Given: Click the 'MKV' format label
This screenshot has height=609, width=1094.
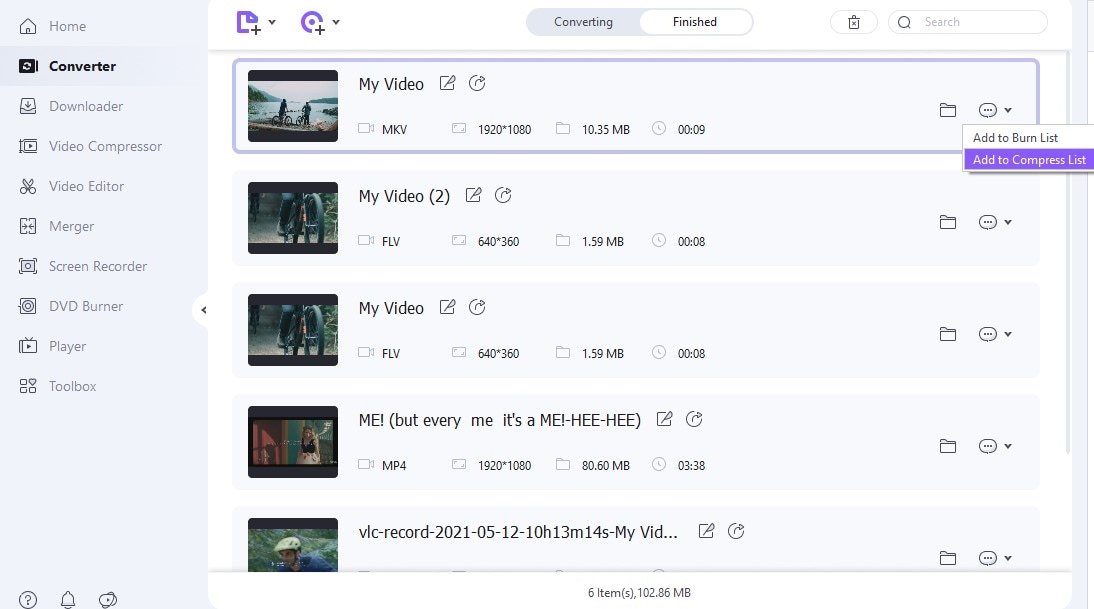Looking at the screenshot, I should pos(394,130).
